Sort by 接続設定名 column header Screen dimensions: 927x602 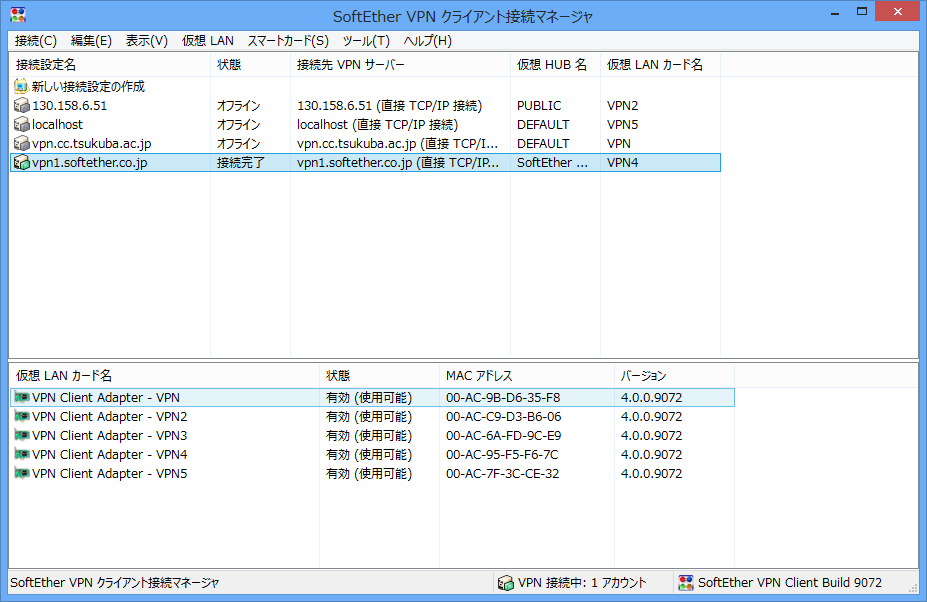pos(110,64)
